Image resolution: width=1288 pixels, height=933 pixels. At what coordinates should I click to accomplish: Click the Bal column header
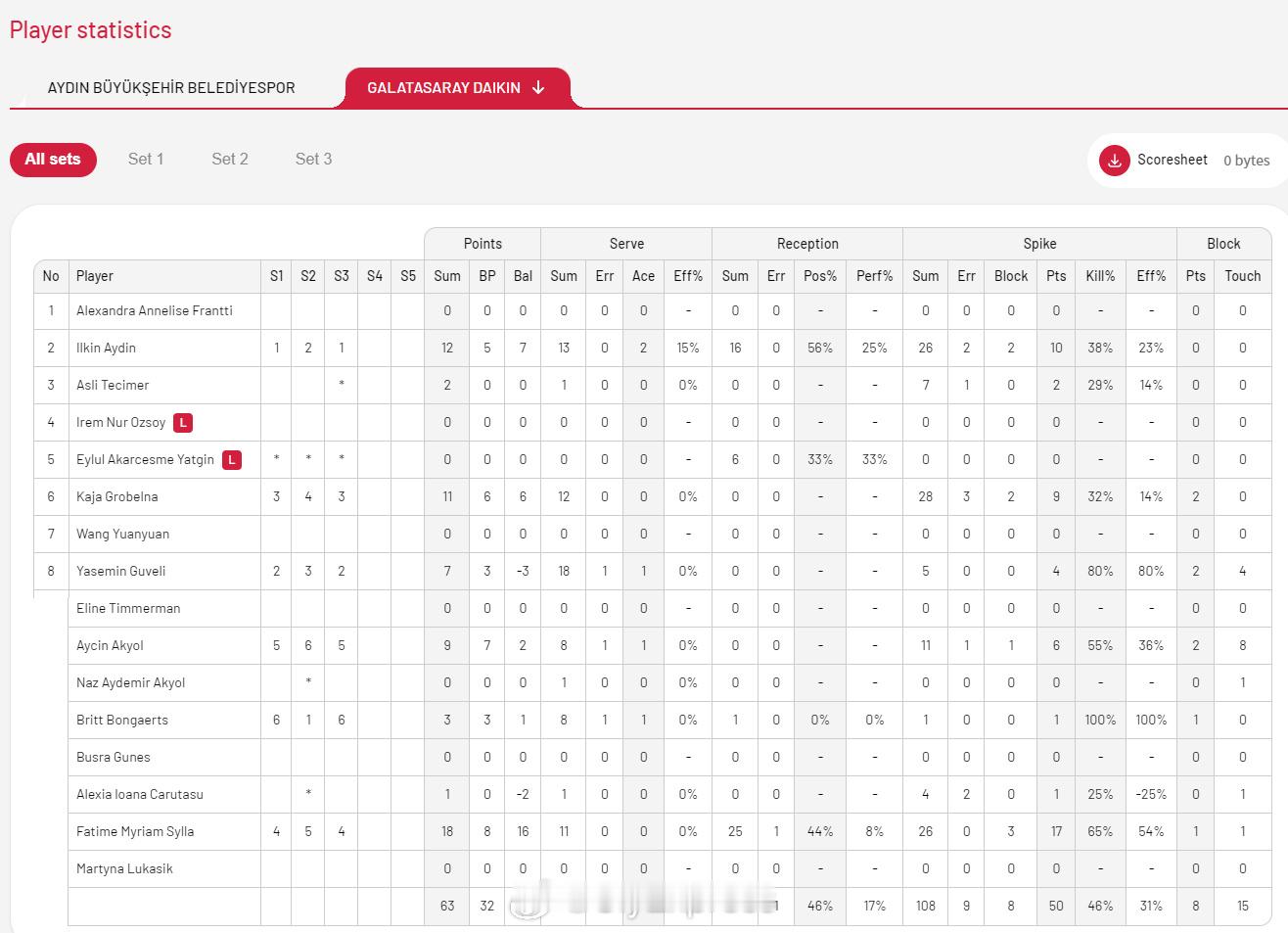[523, 276]
